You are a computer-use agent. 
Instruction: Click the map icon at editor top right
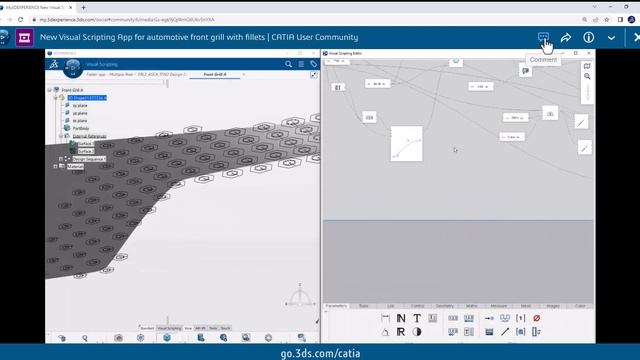pyautogui.click(x=587, y=66)
